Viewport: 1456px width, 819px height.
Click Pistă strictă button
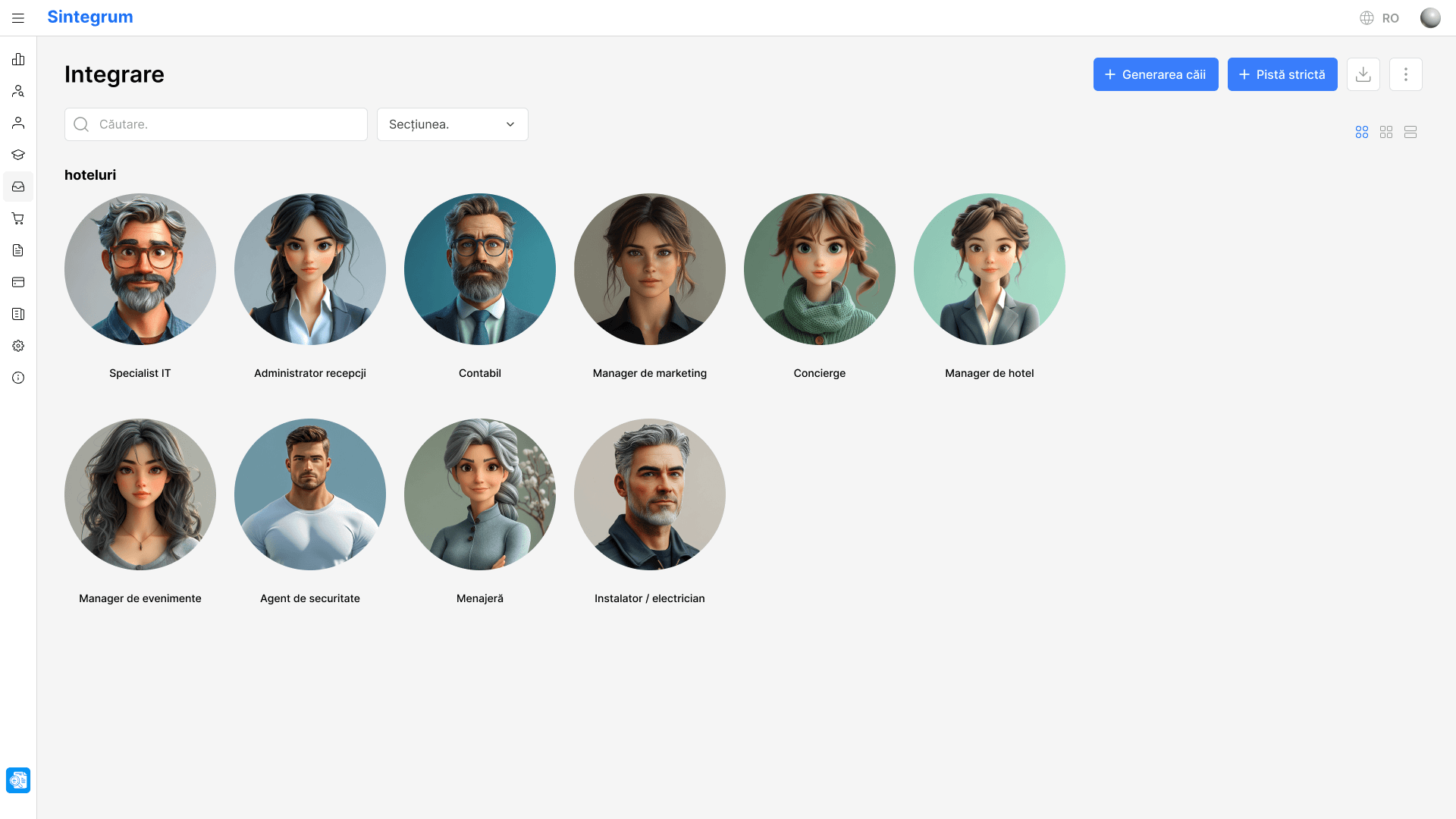tap(1282, 74)
